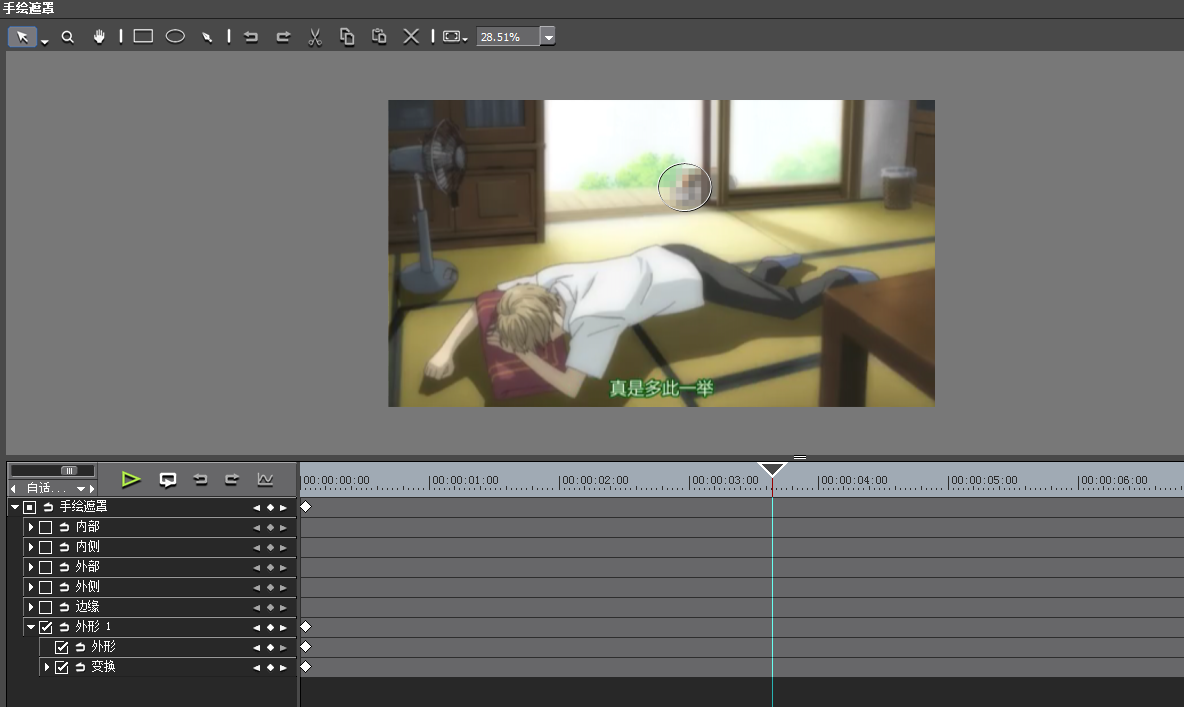Click the 00:00:04:00 mark on timeline ruler

coord(819,482)
